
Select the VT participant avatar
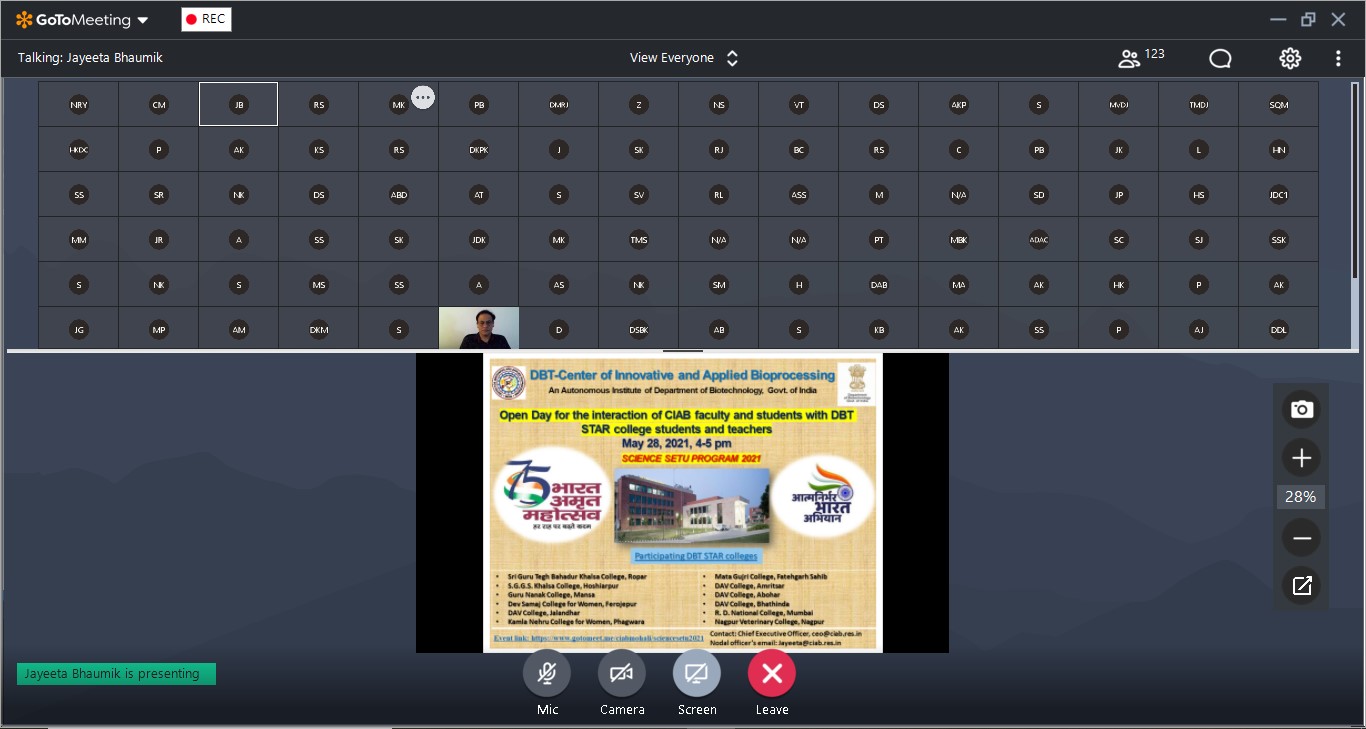(x=799, y=104)
